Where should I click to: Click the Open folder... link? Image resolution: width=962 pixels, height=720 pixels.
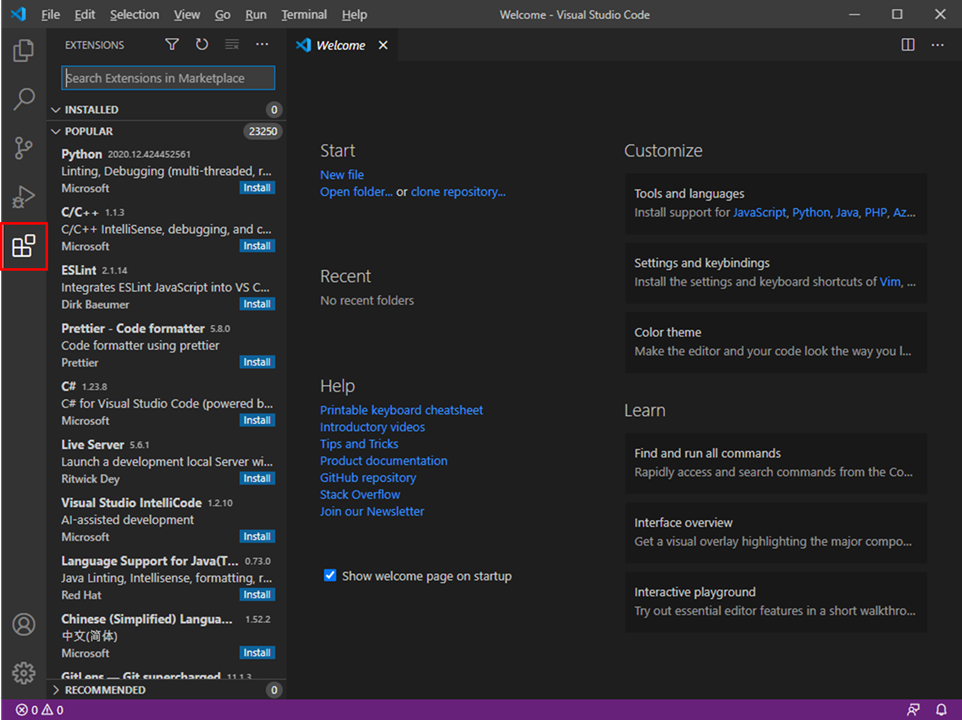(x=356, y=192)
